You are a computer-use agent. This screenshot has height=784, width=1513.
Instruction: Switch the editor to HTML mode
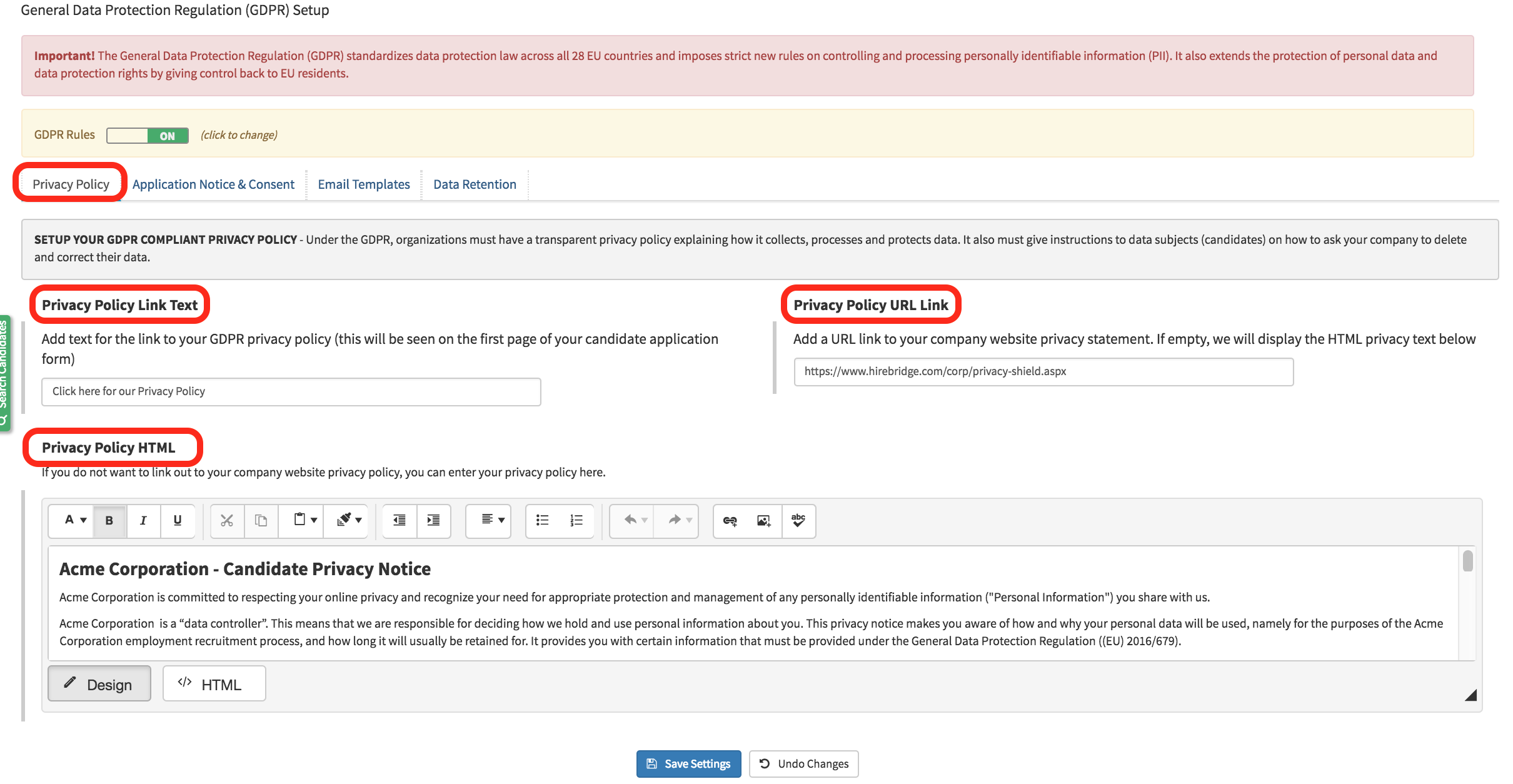click(213, 683)
